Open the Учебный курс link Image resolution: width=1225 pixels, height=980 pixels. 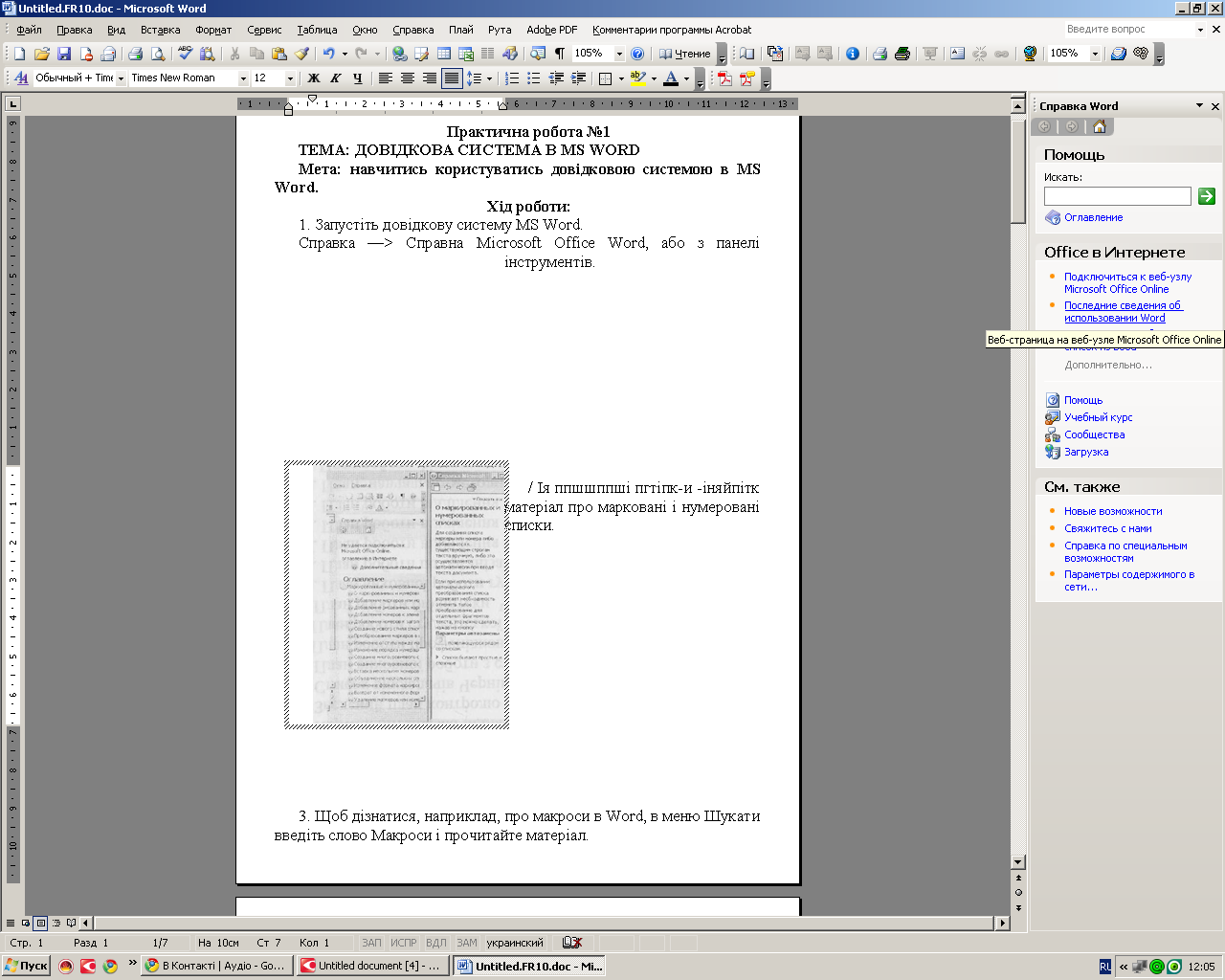tap(1098, 417)
